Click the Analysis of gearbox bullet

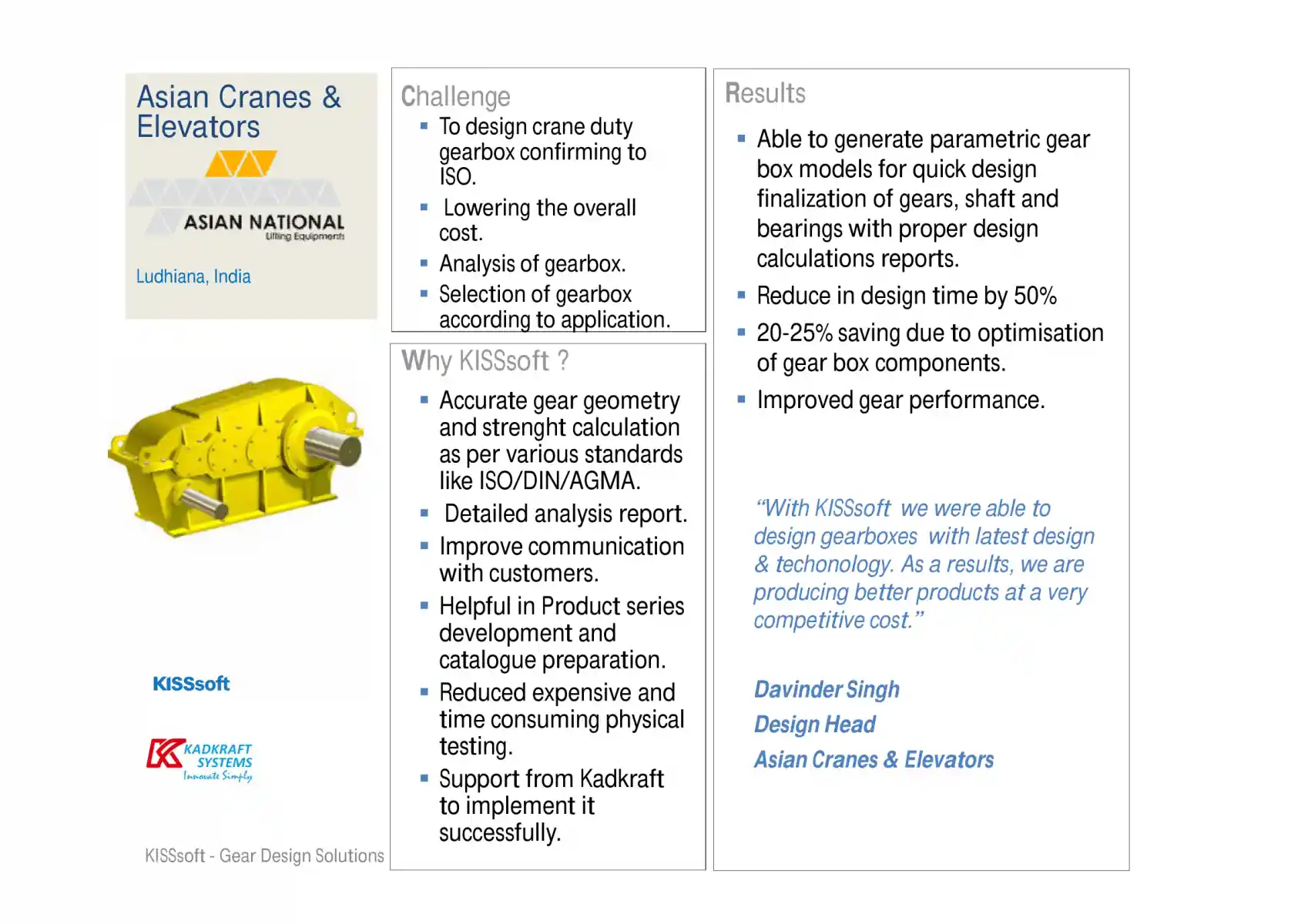(x=532, y=264)
